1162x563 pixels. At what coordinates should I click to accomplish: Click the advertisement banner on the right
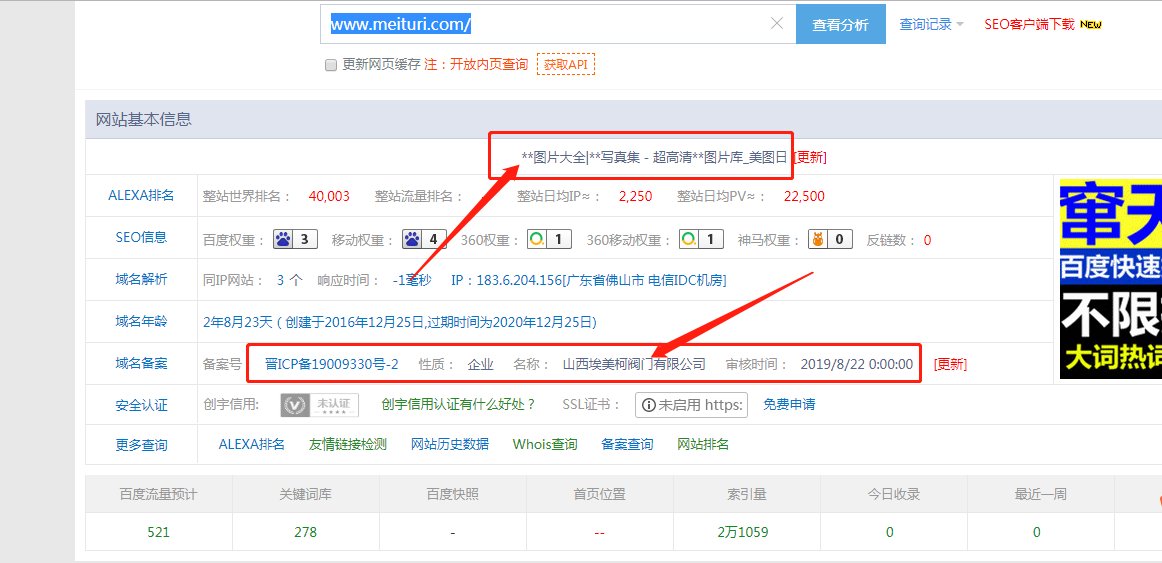[x=1110, y=279]
